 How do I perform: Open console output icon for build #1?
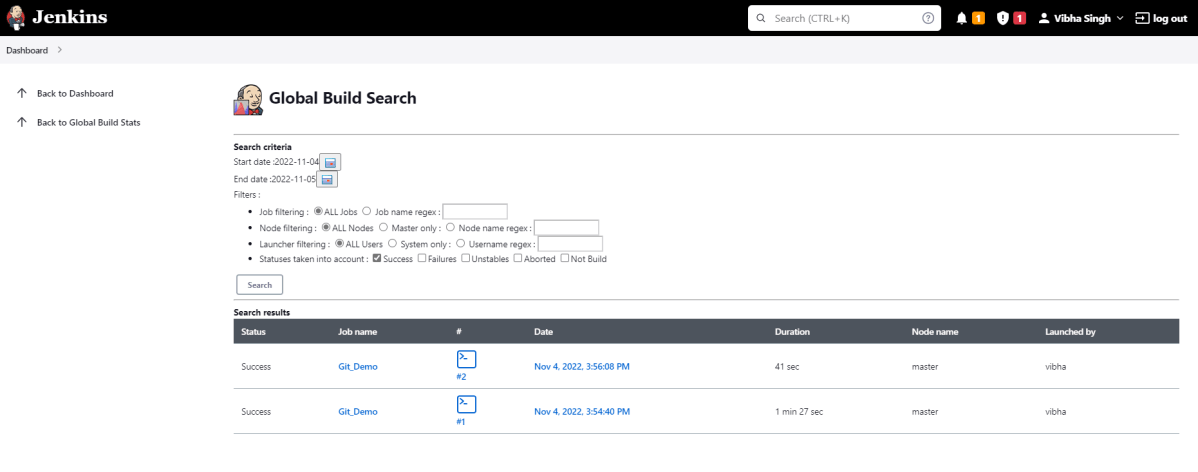(x=466, y=404)
